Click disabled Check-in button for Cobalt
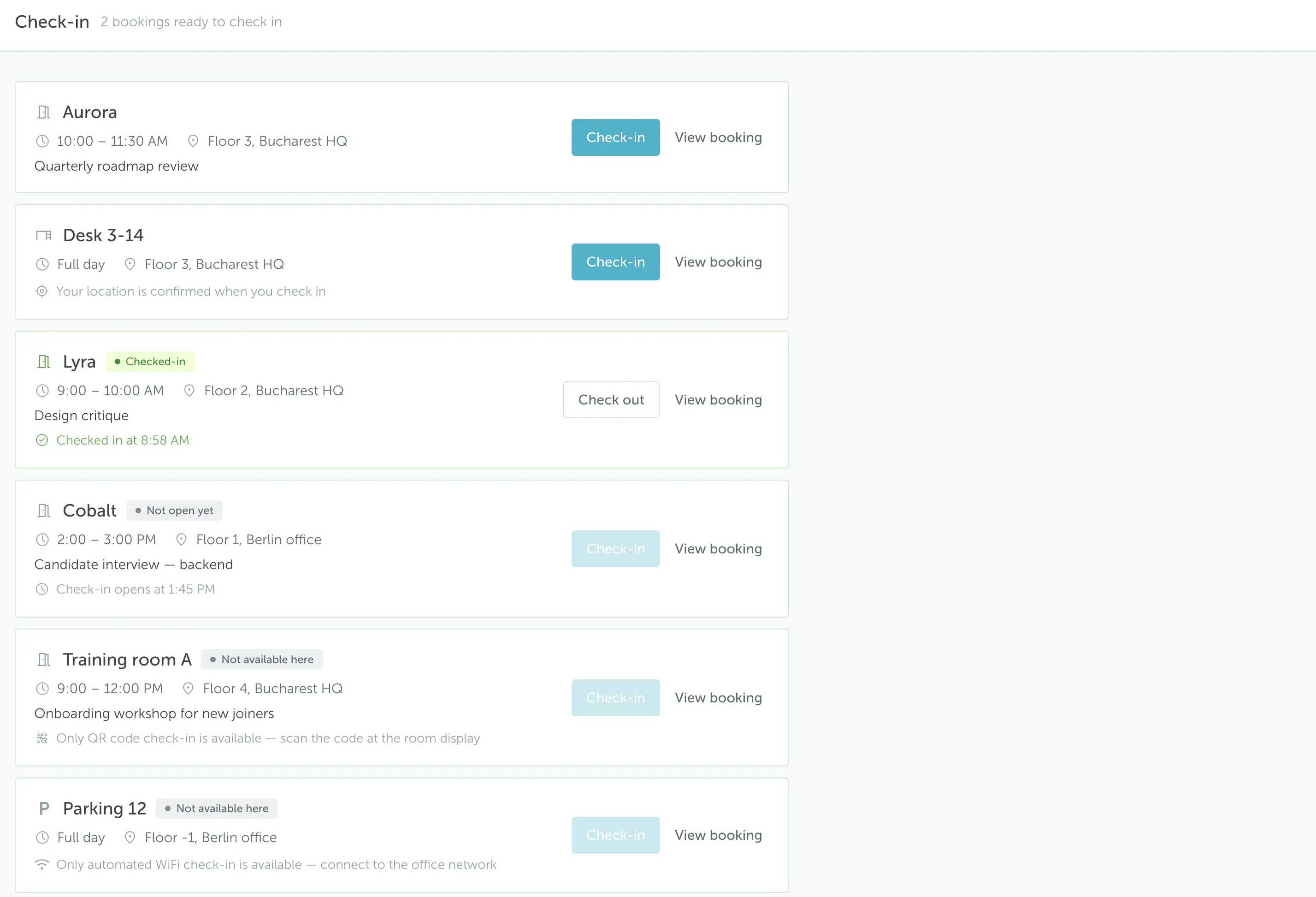This screenshot has height=897, width=1316. tap(615, 548)
